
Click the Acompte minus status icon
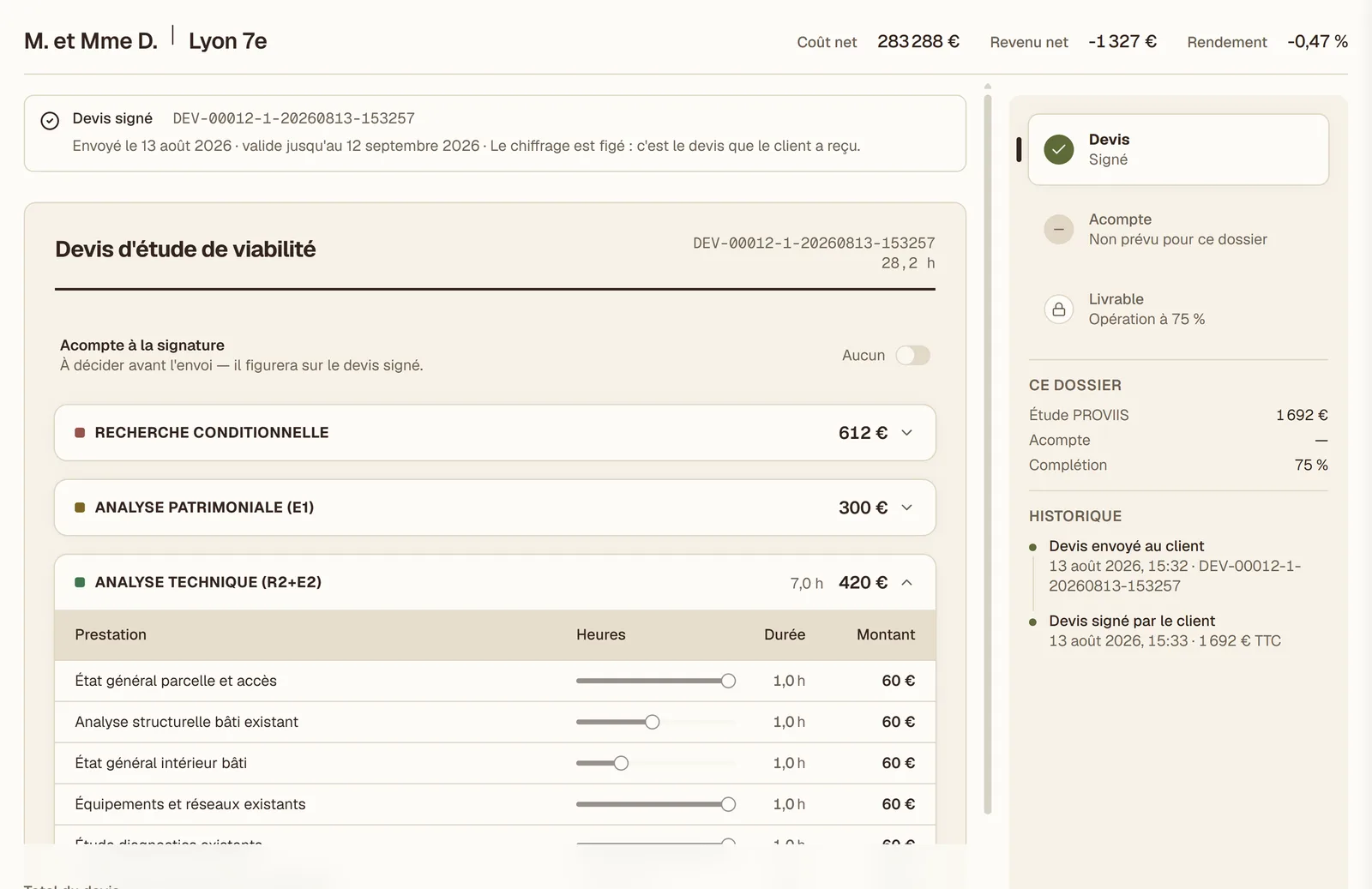(1059, 229)
